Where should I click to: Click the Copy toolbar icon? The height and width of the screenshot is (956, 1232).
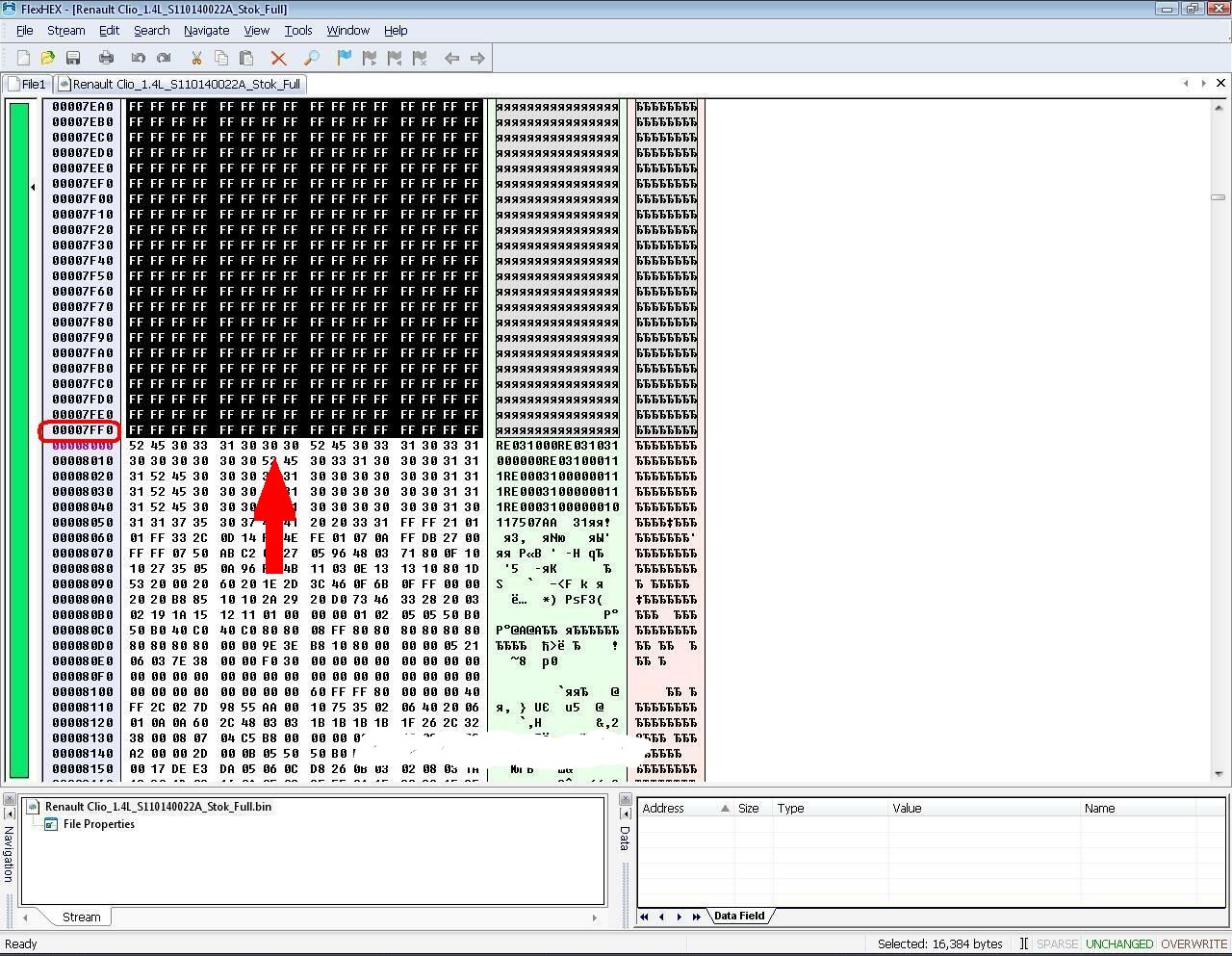coord(221,58)
